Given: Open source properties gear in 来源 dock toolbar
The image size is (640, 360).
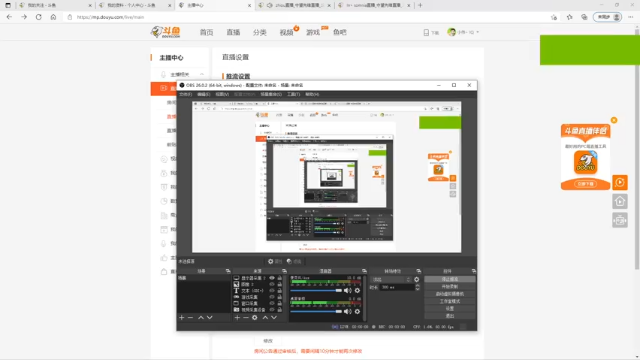Looking at the screenshot, I should [255, 318].
